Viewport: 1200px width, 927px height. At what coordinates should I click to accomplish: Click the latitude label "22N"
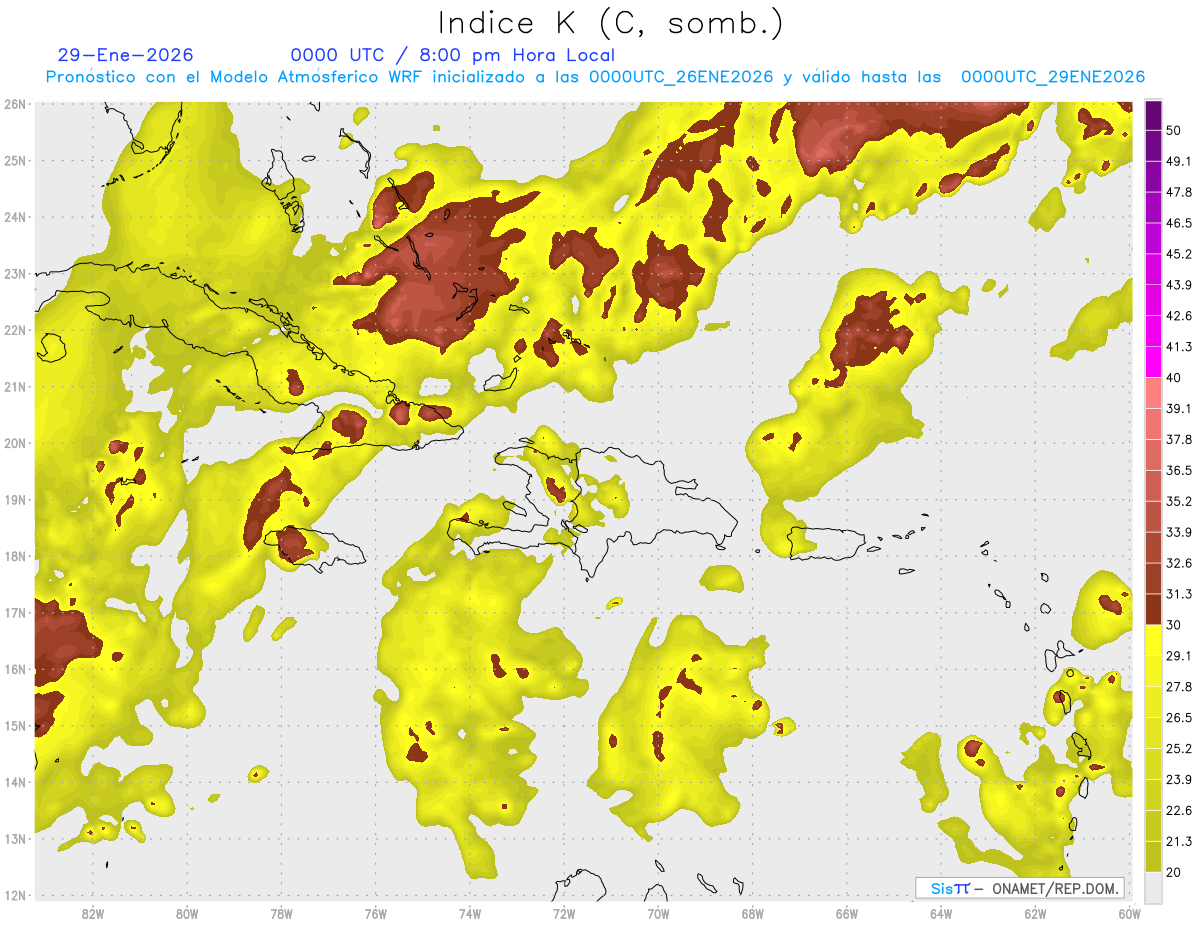tap(14, 330)
